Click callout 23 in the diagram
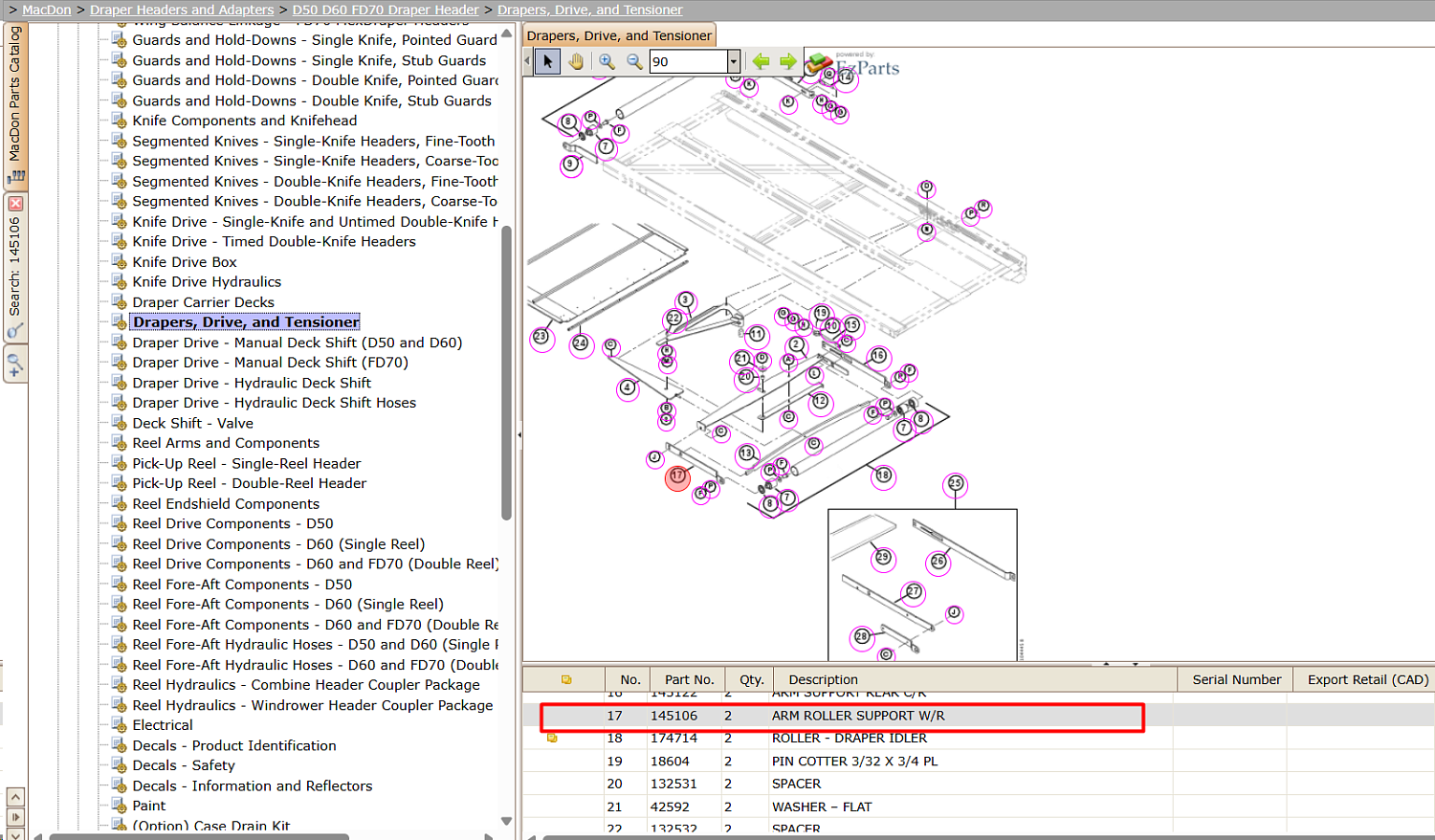 point(541,338)
